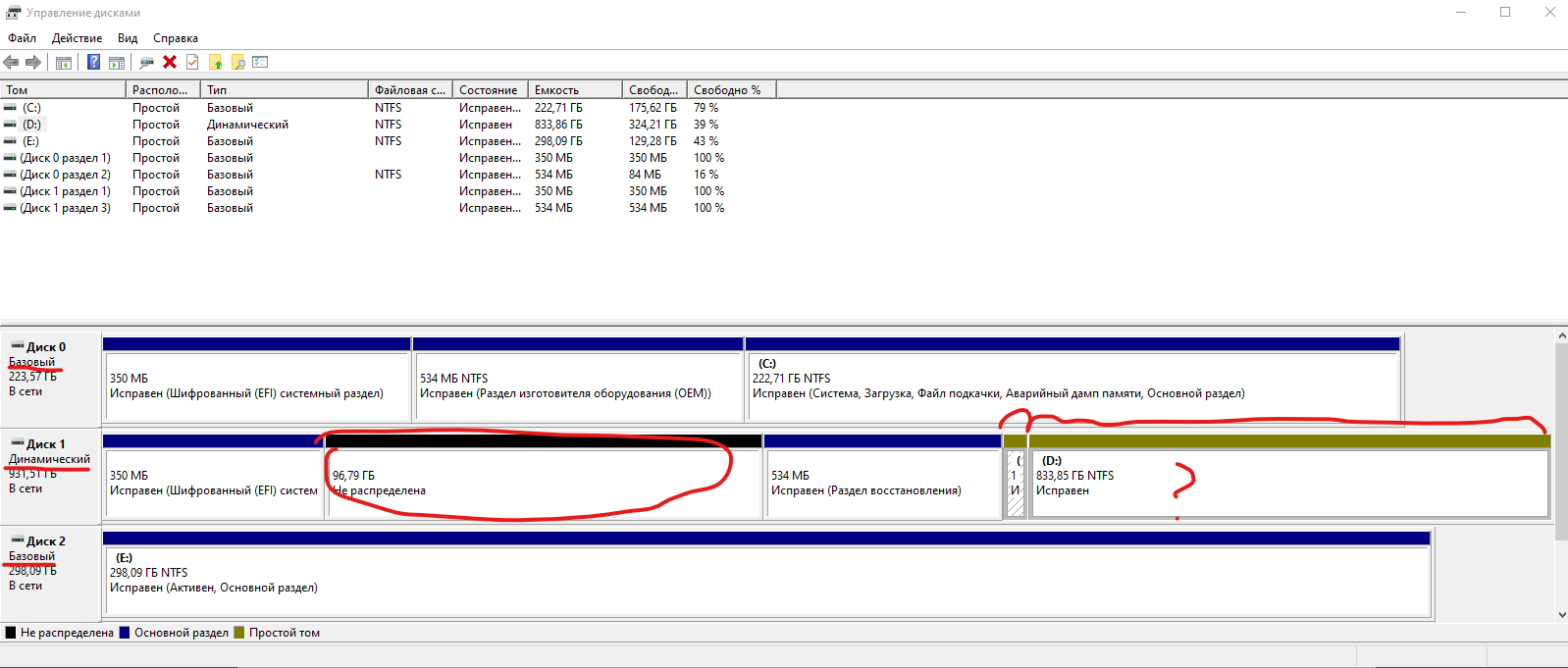Click the yellow folder with green arrow icon
The height and width of the screenshot is (668, 1568).
click(215, 62)
